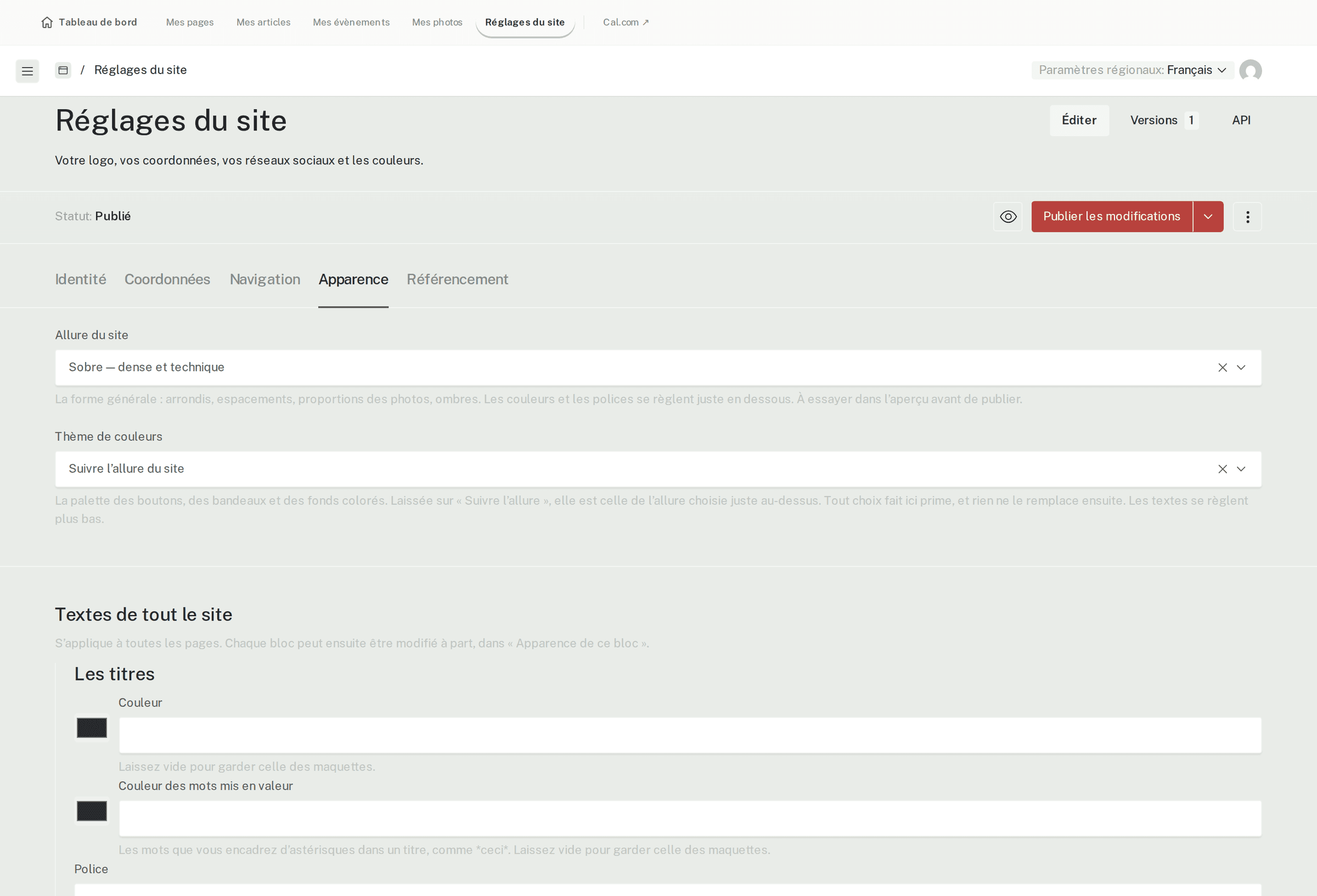
Task: Clear the Allure du site selection
Action: coord(1223,368)
